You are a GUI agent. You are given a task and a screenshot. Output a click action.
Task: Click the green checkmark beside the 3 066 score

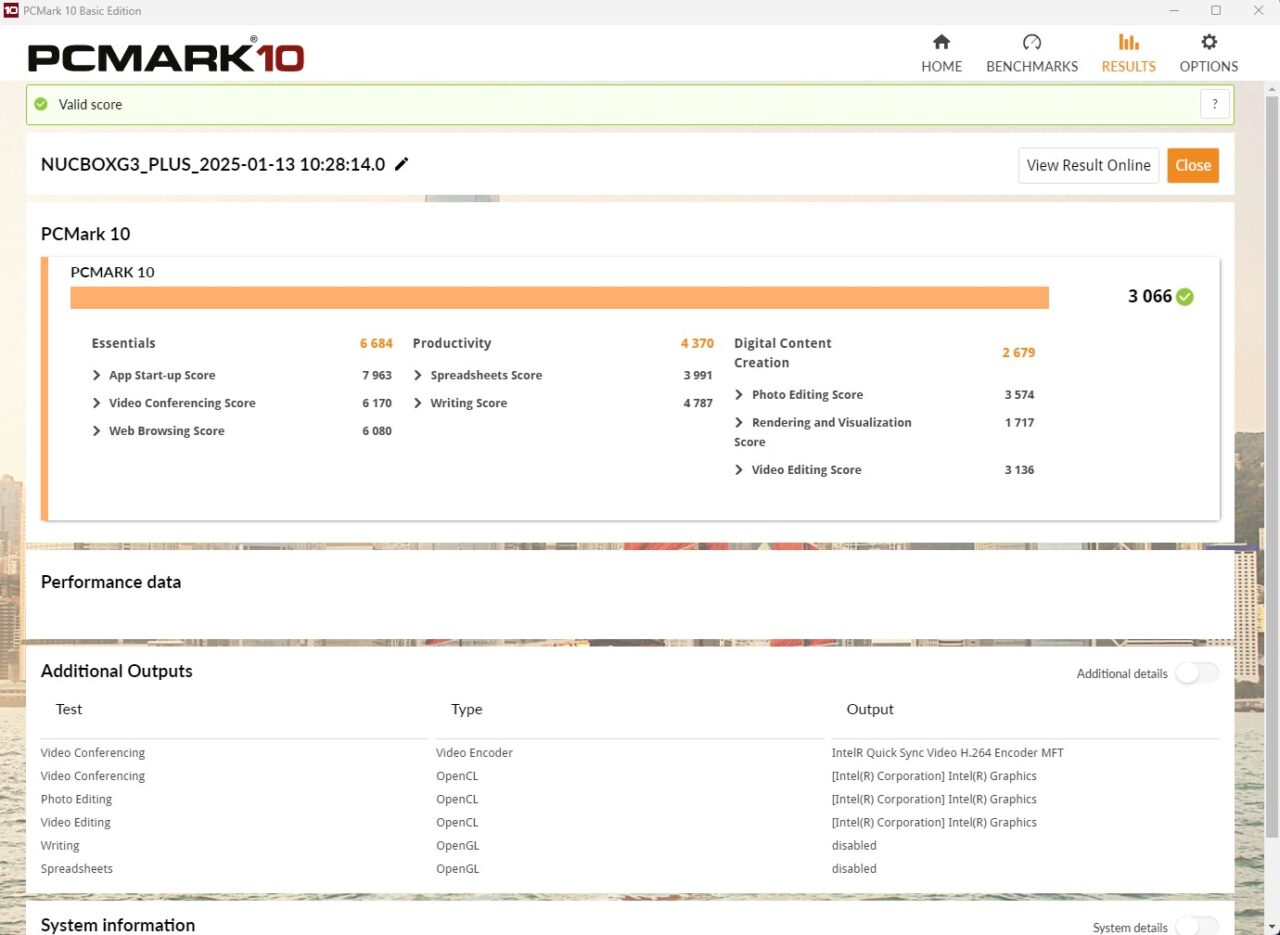pos(1184,296)
